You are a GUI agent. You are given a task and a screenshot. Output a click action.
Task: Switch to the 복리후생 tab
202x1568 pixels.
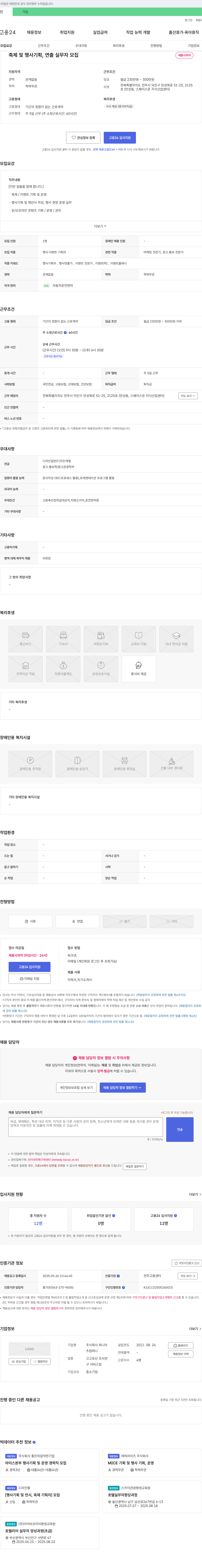click(119, 46)
